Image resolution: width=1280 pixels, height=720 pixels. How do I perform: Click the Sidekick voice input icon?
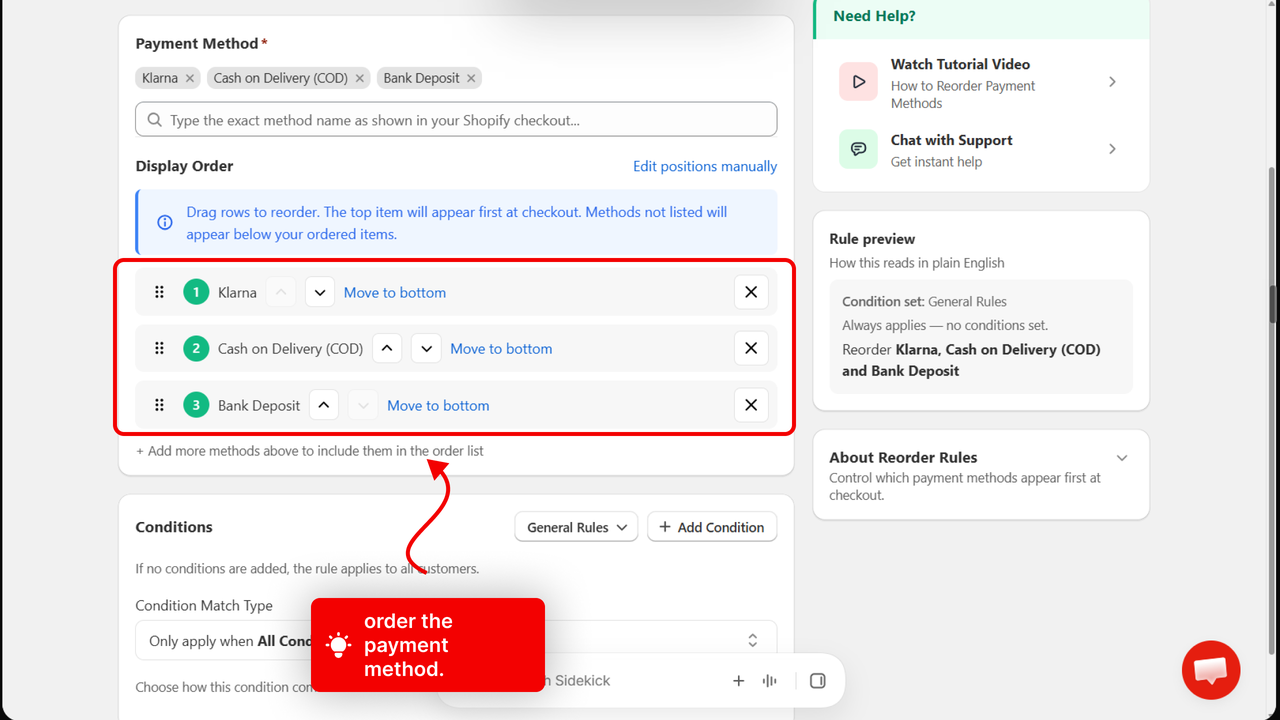pos(770,681)
